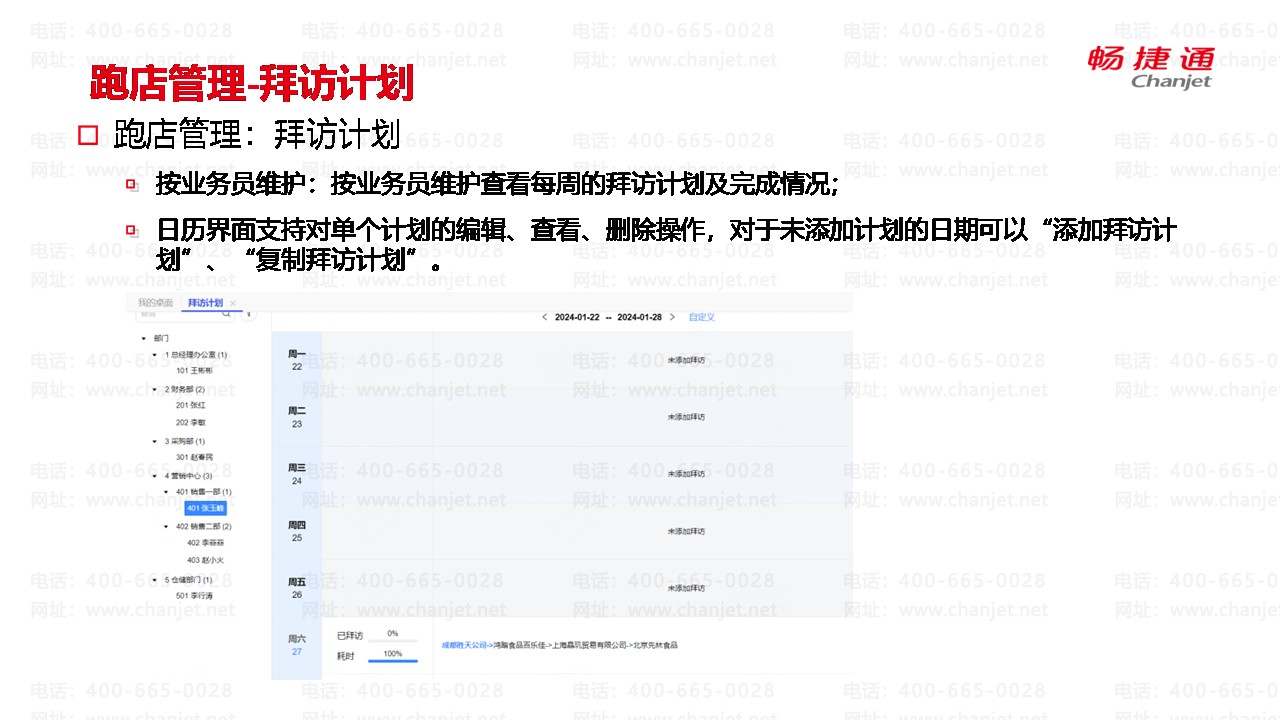The width and height of the screenshot is (1280, 720).
Task: Select salesperson 401 张玉赖 in the tree
Action: [x=206, y=508]
